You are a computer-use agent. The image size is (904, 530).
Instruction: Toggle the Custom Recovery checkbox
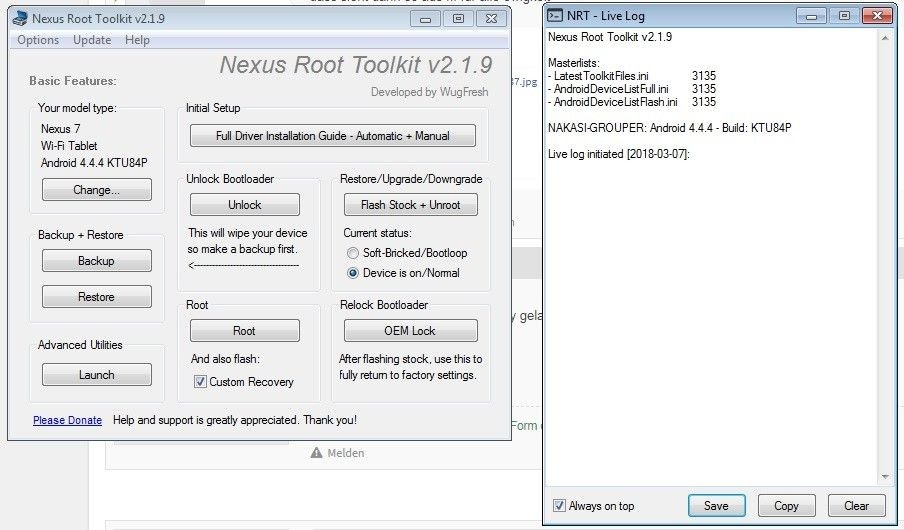click(x=200, y=382)
